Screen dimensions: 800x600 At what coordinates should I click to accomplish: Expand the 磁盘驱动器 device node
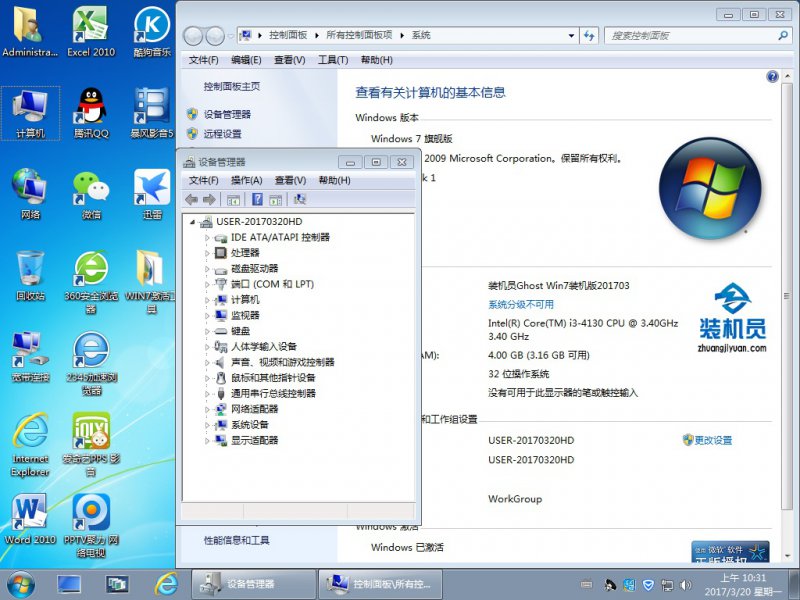(207, 269)
